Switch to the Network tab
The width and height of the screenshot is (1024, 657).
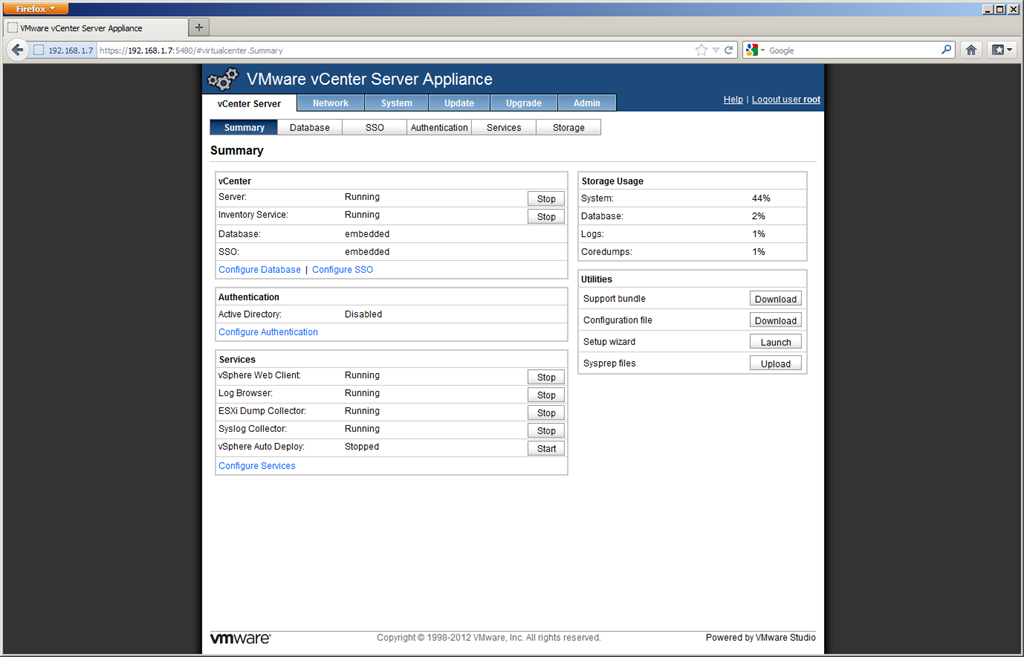330,103
